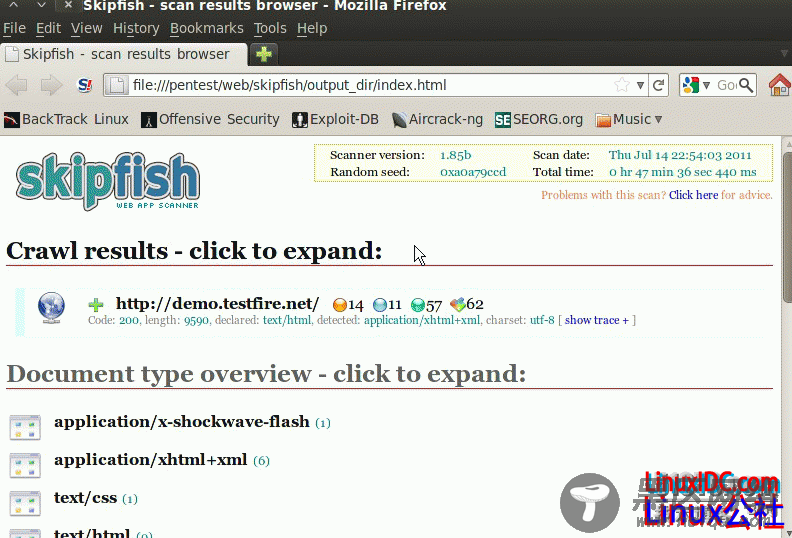Click the scanner version value 1.85b
Screen dimensions: 792x538
456,155
